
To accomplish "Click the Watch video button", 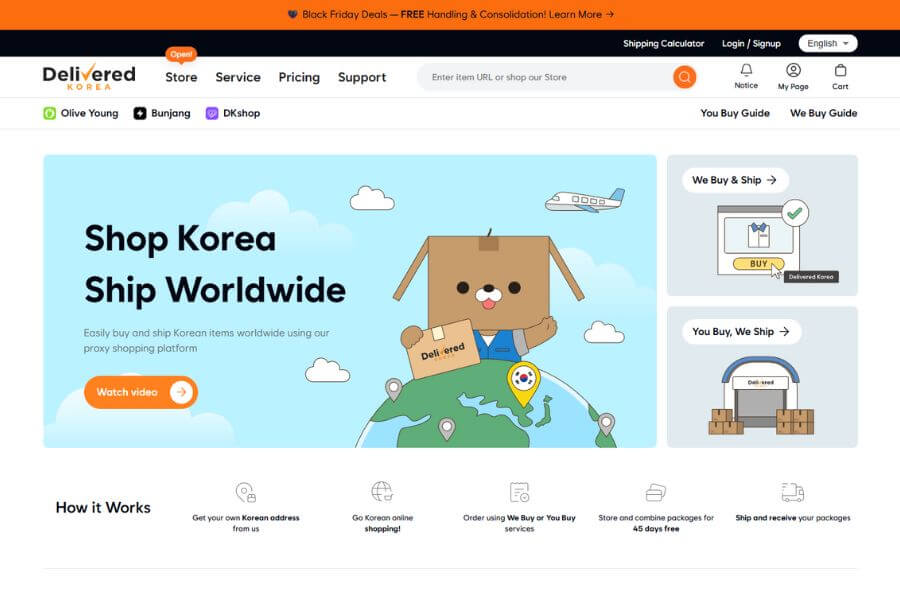I will 140,392.
